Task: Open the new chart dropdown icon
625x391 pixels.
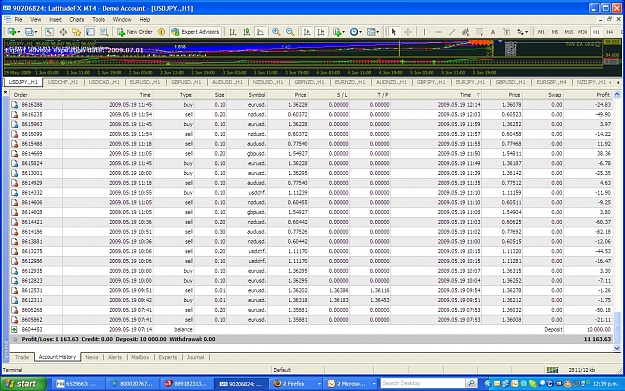Action: click(13, 32)
